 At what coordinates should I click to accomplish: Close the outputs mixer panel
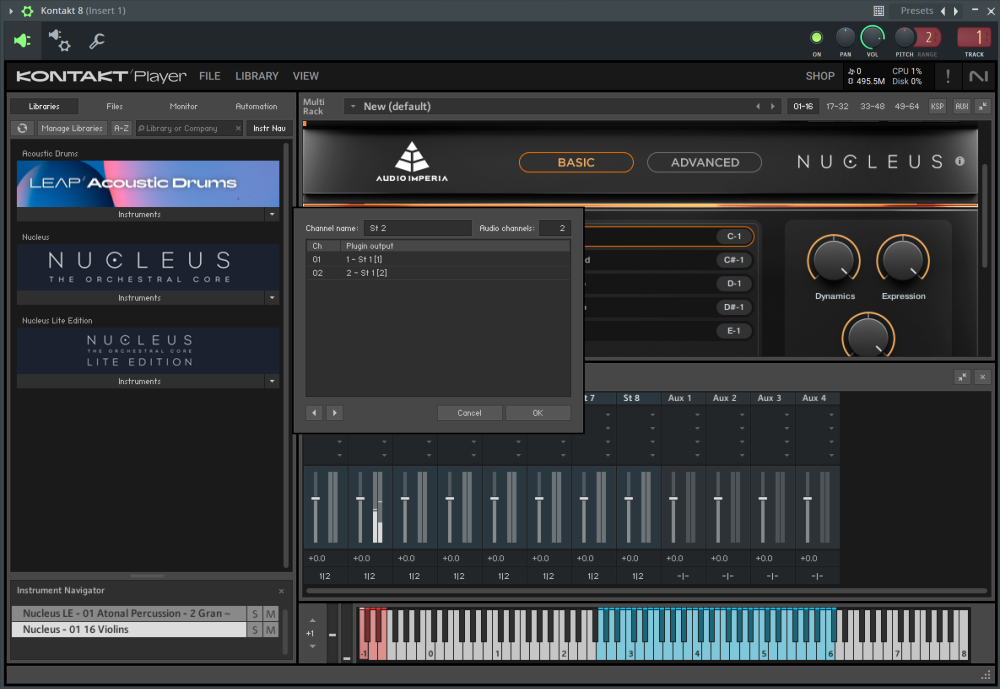click(x=983, y=377)
